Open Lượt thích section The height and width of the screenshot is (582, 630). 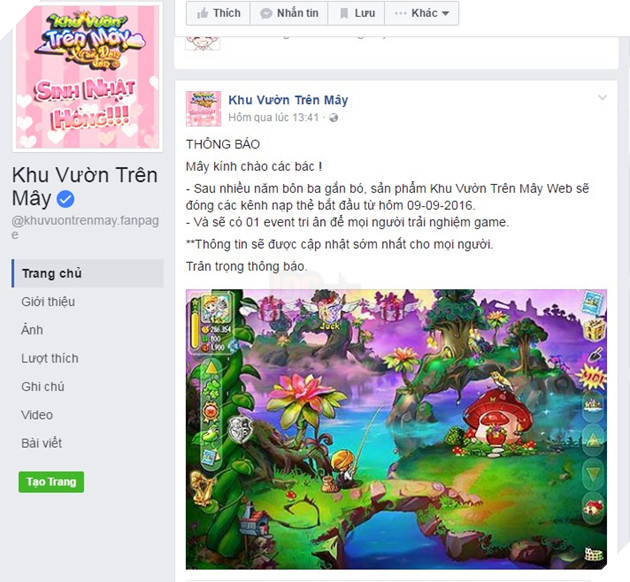50,358
